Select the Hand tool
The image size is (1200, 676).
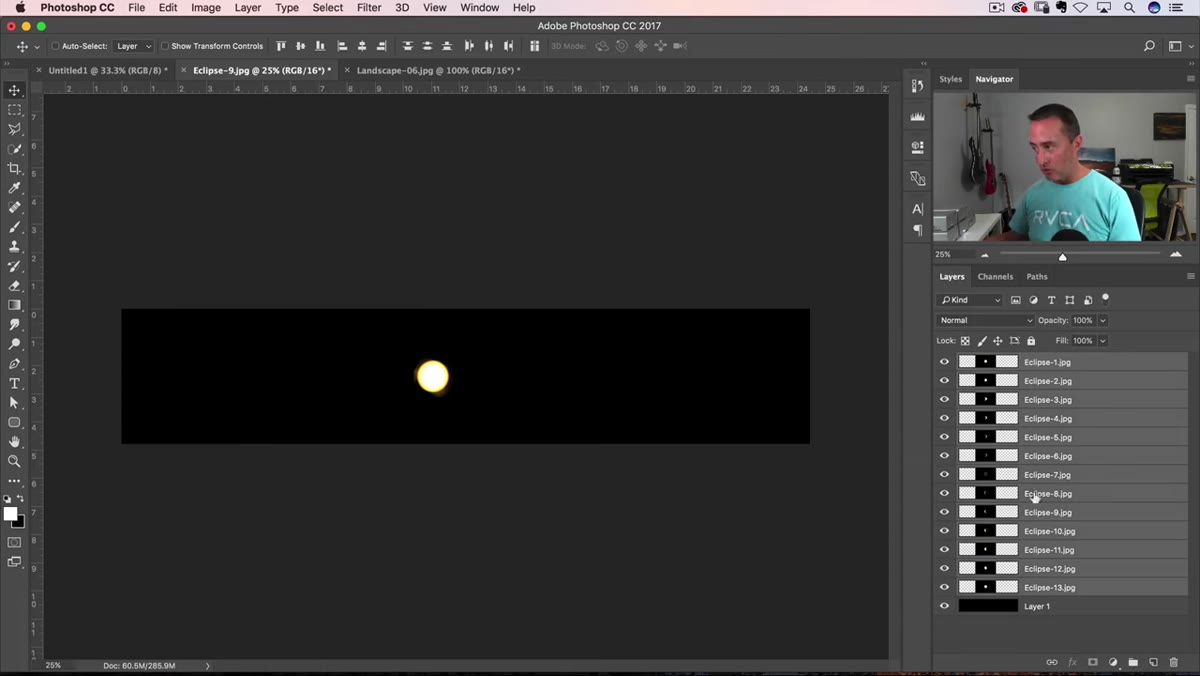click(x=14, y=442)
